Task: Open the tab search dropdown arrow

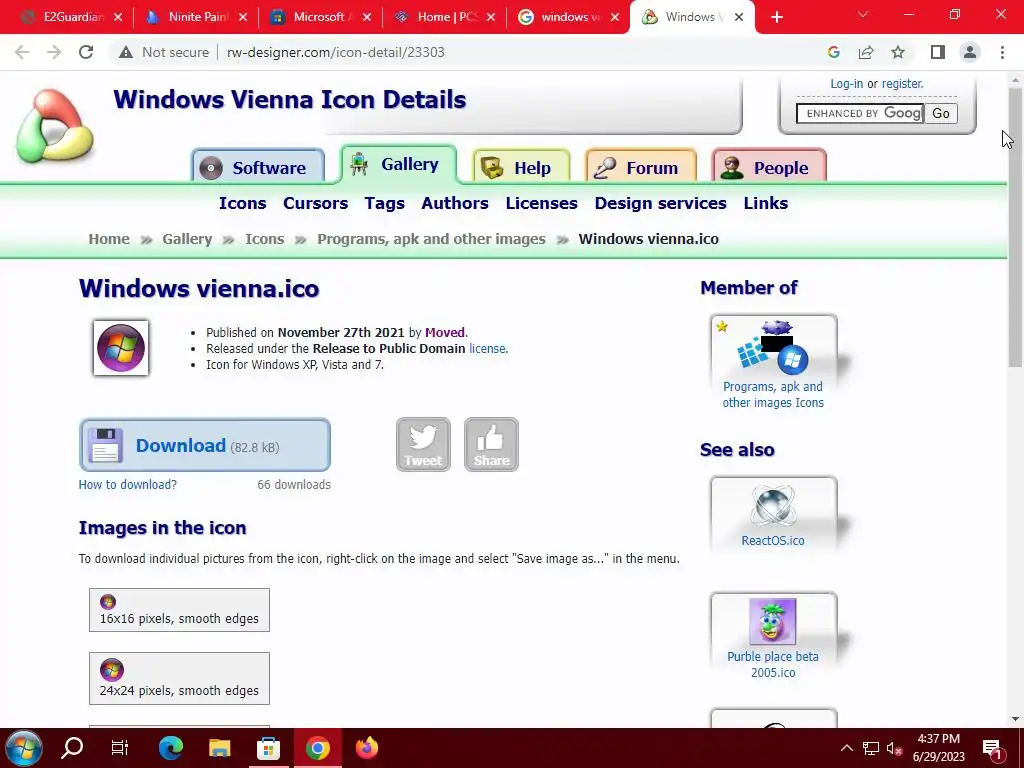Action: click(x=863, y=14)
